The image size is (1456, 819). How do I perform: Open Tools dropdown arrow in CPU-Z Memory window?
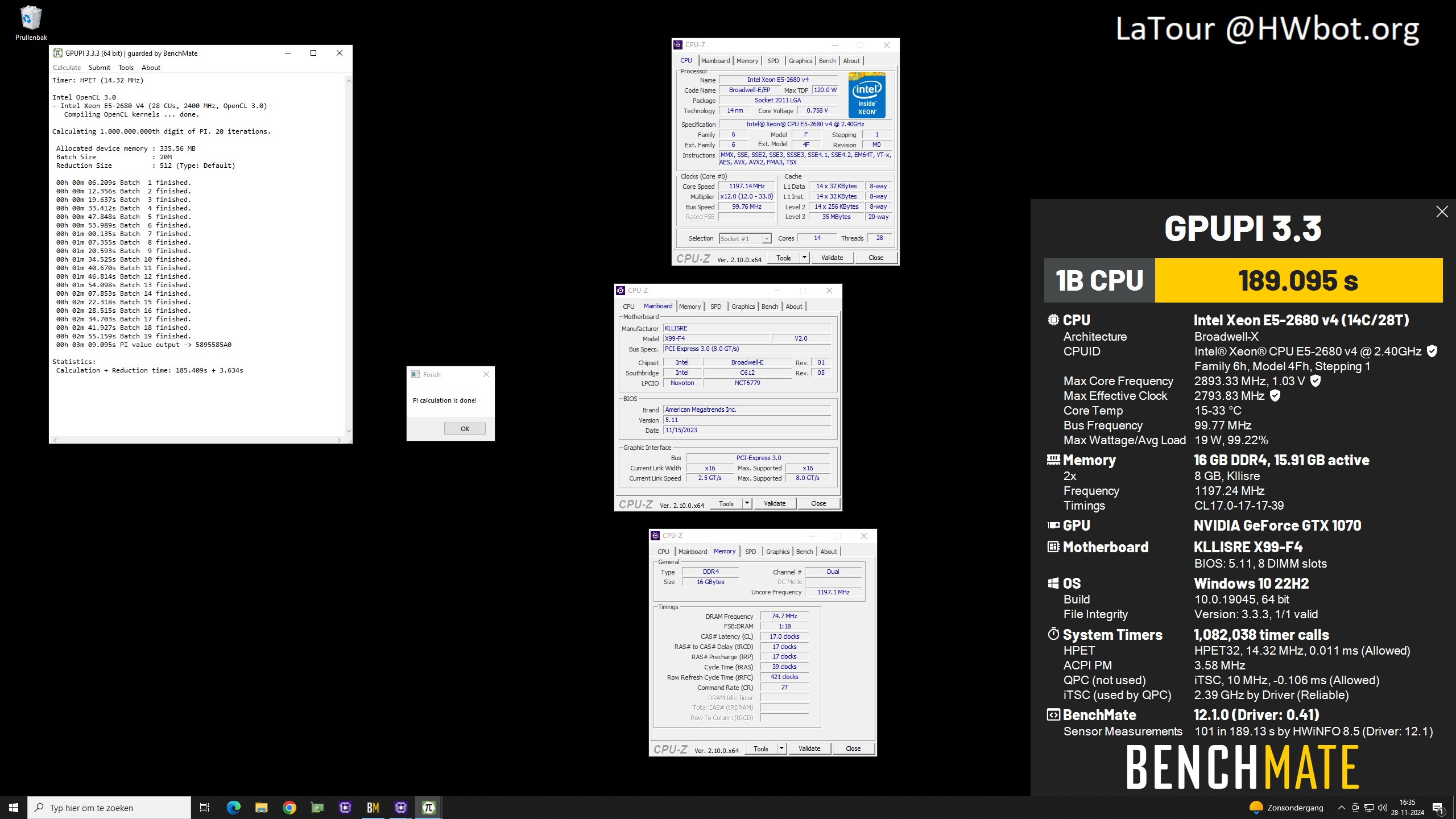[x=781, y=748]
